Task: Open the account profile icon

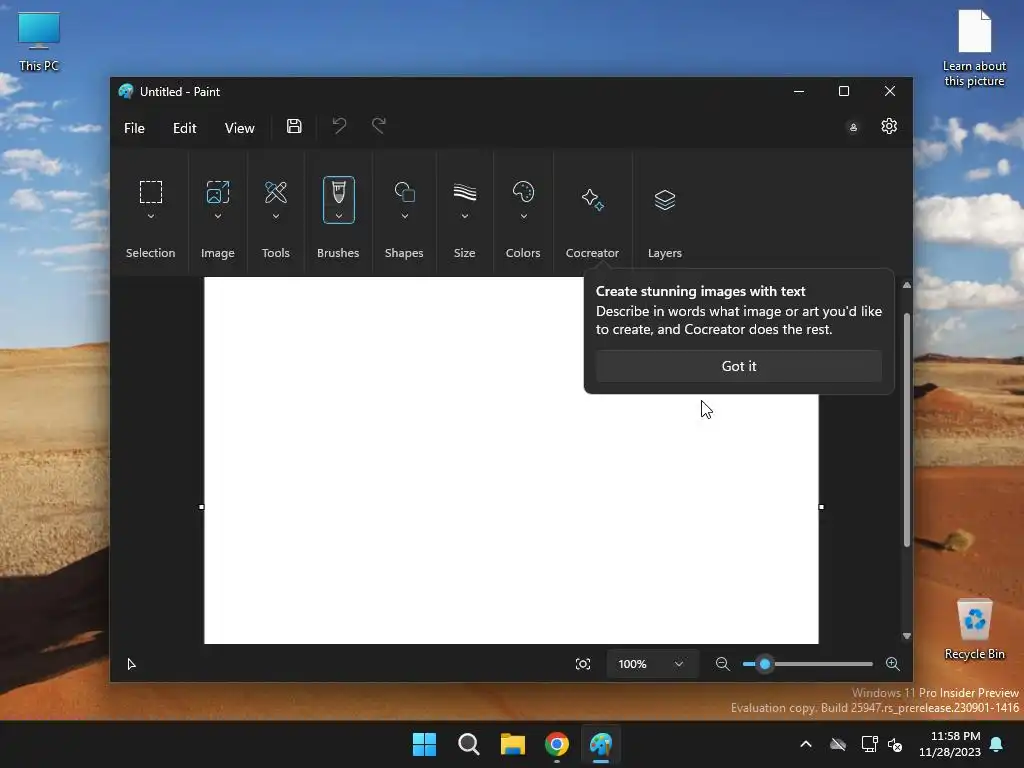Action: (x=853, y=127)
